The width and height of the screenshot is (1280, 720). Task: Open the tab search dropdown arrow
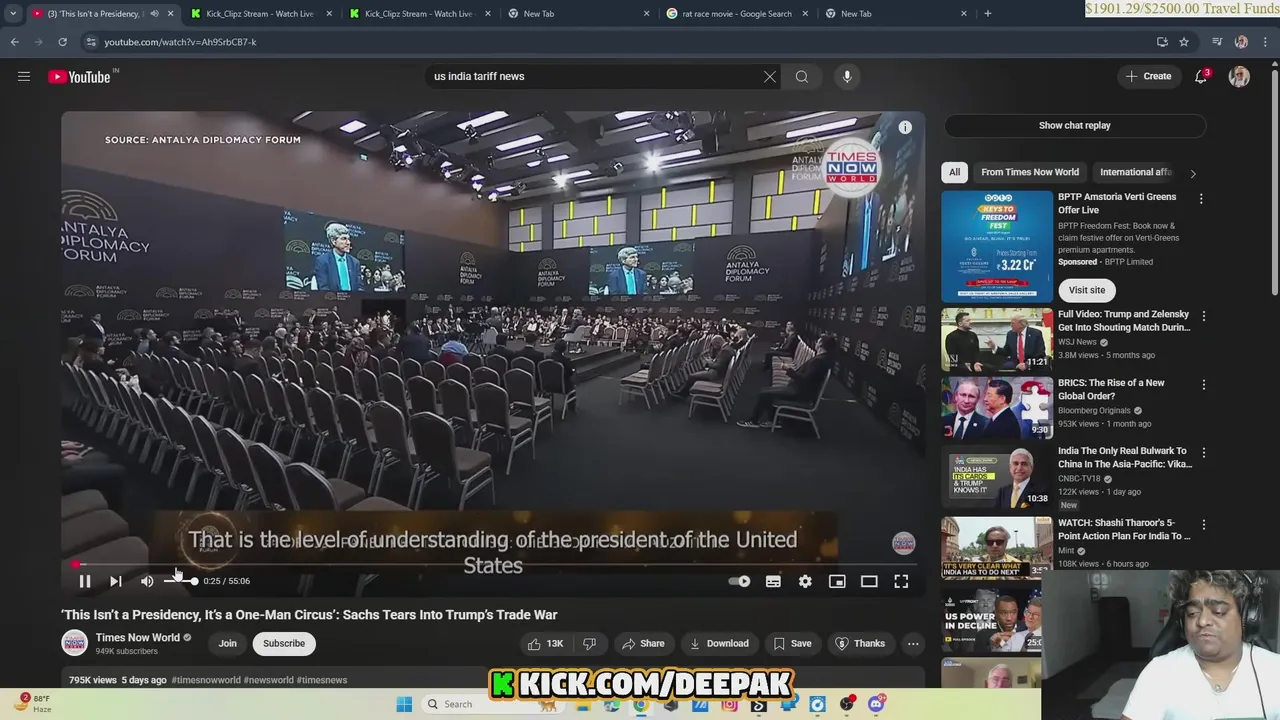13,14
